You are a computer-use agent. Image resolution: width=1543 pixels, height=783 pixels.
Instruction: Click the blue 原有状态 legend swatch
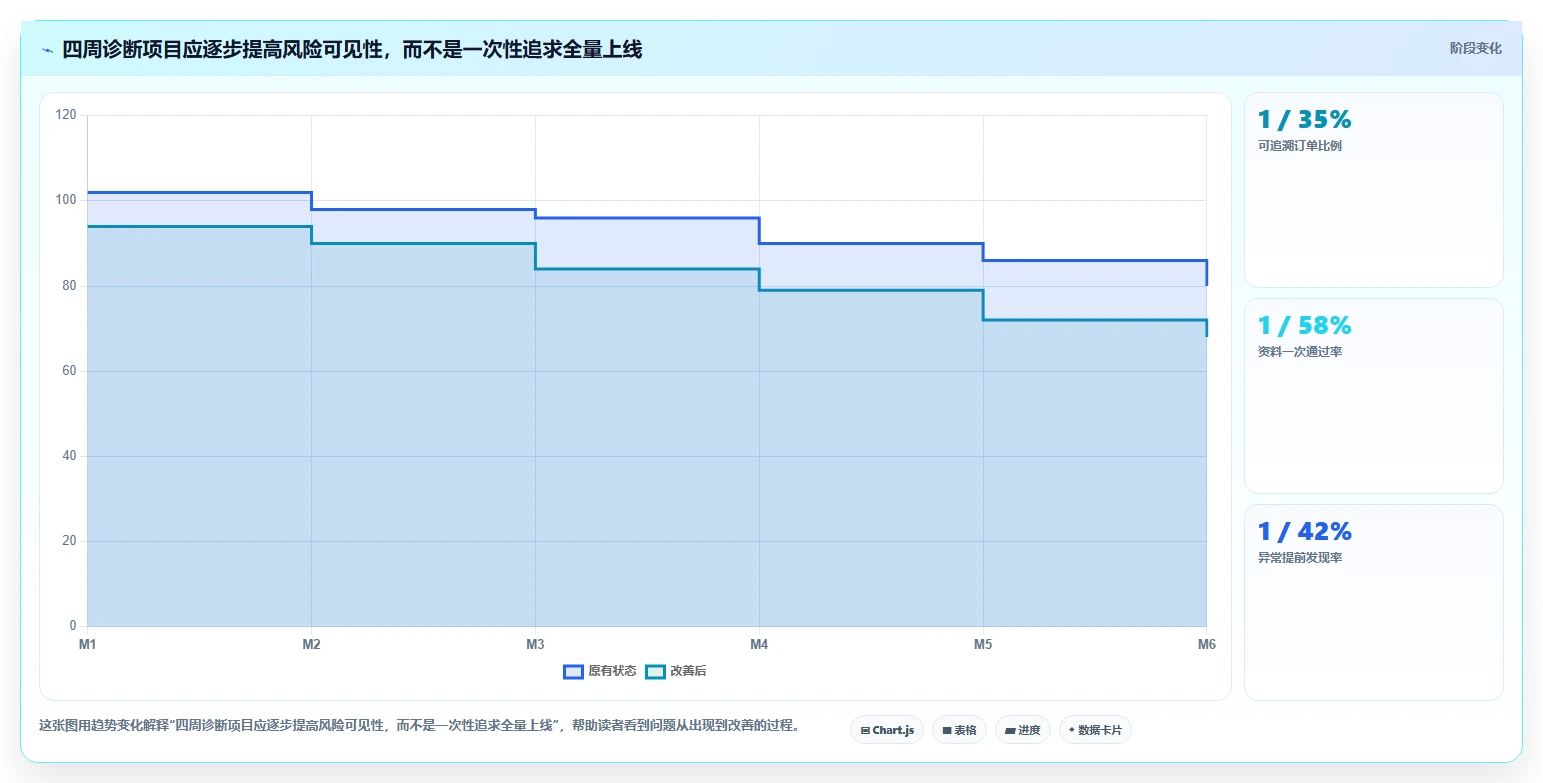pos(573,671)
